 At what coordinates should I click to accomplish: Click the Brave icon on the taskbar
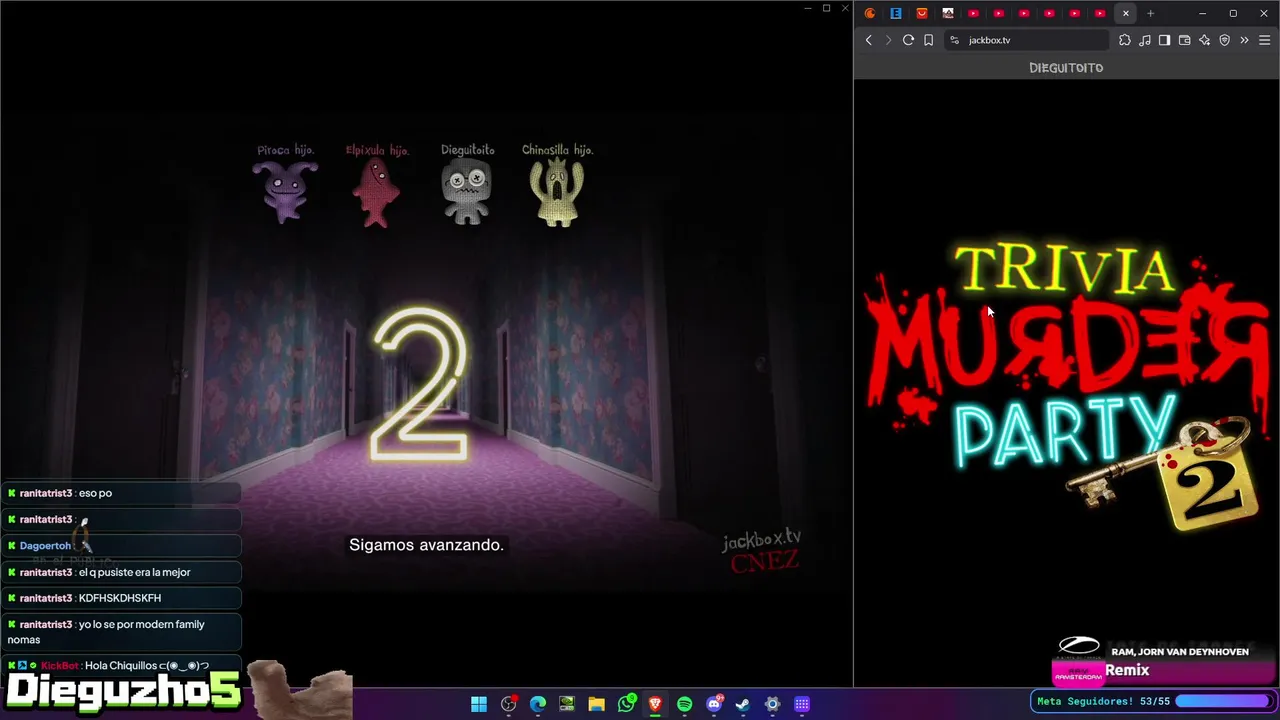click(x=655, y=704)
